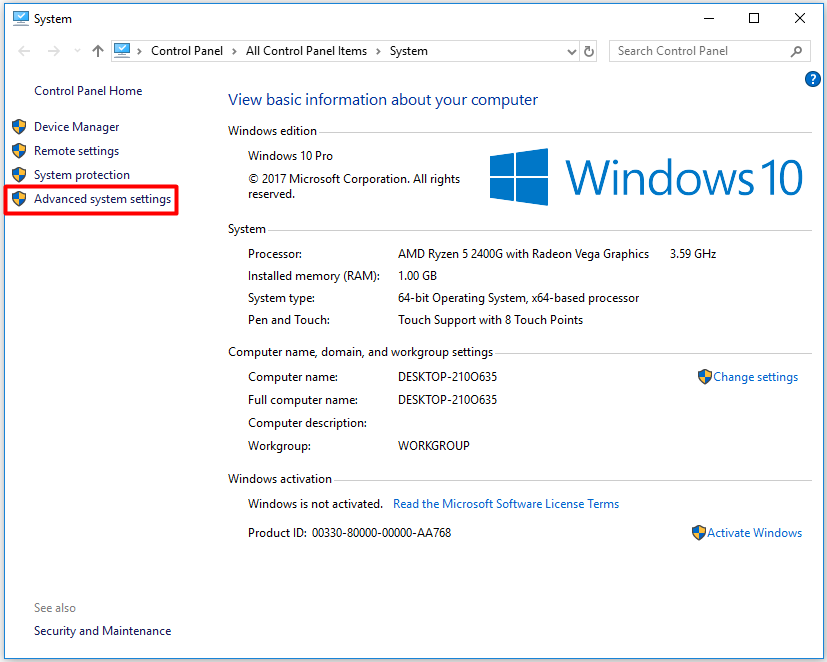Click the shield icon next to Activate Windows
Viewport: 827px width, 662px height.
tap(698, 533)
